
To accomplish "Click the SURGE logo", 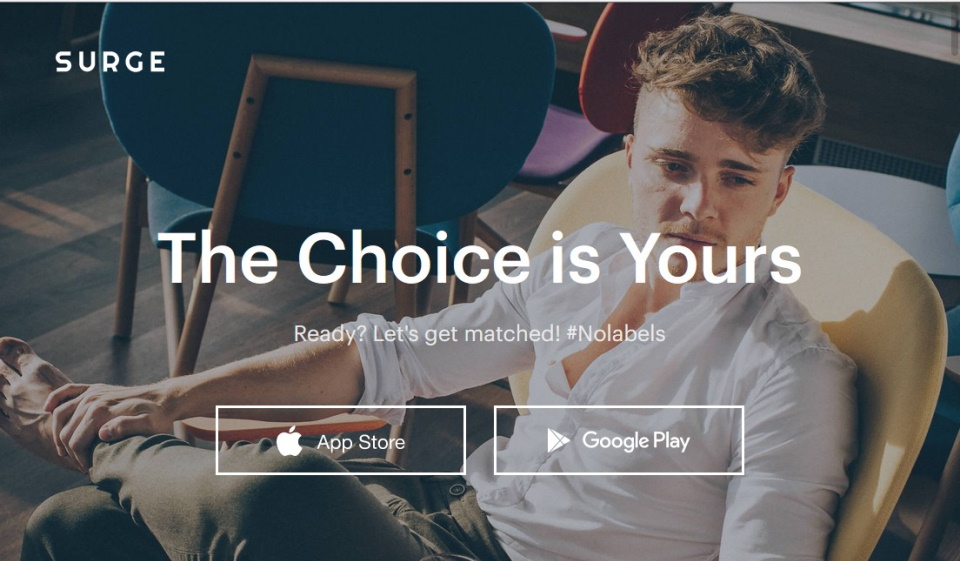I will (x=110, y=61).
